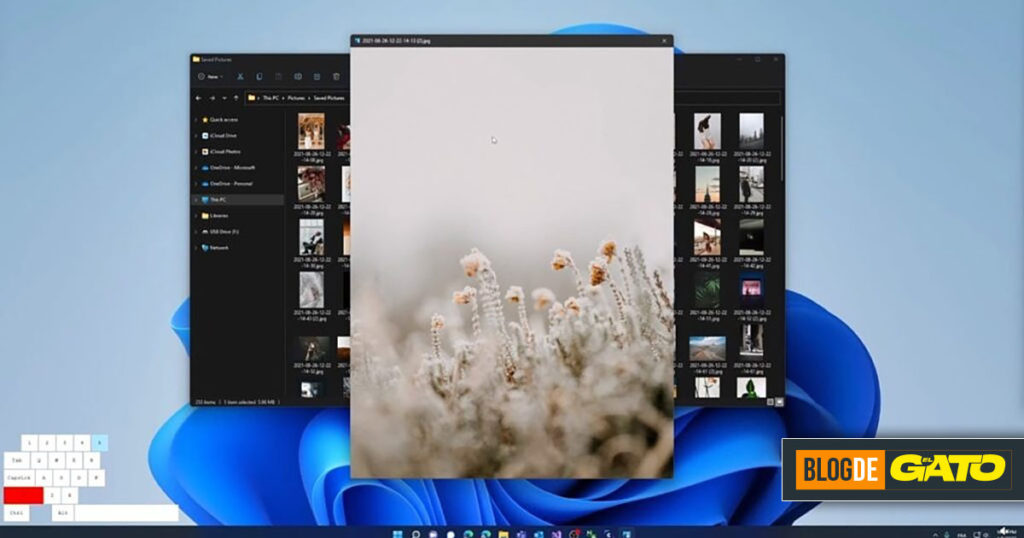Select OneDrive - Personal in navigation pane
The height and width of the screenshot is (538, 1024).
tap(232, 183)
